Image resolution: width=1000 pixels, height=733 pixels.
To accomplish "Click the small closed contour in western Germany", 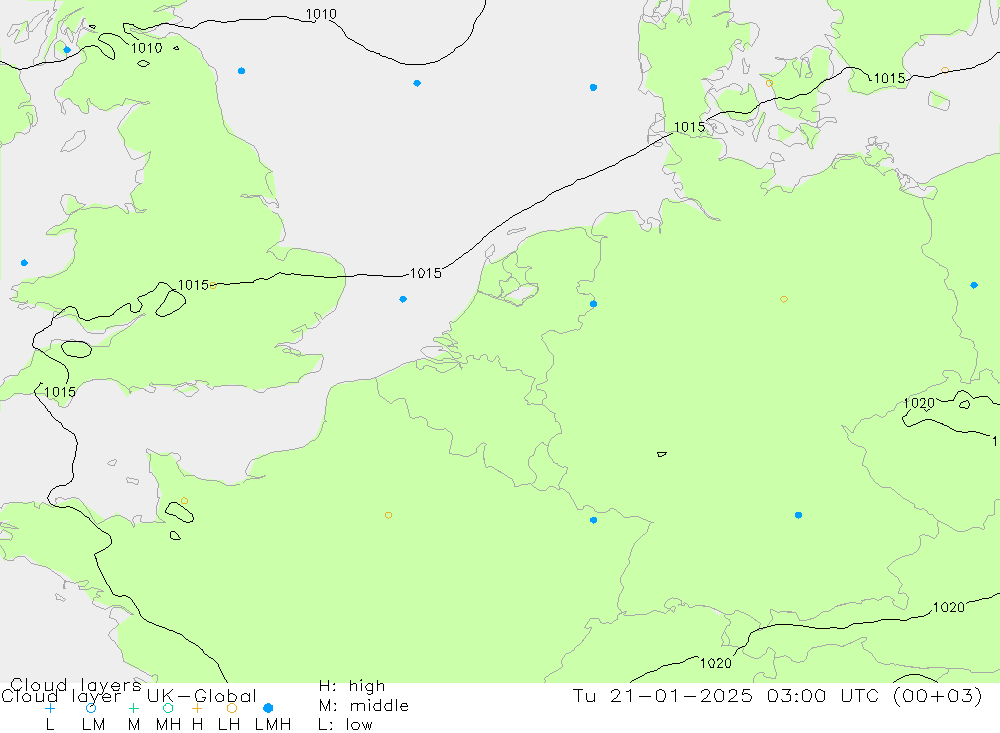I will click(661, 454).
